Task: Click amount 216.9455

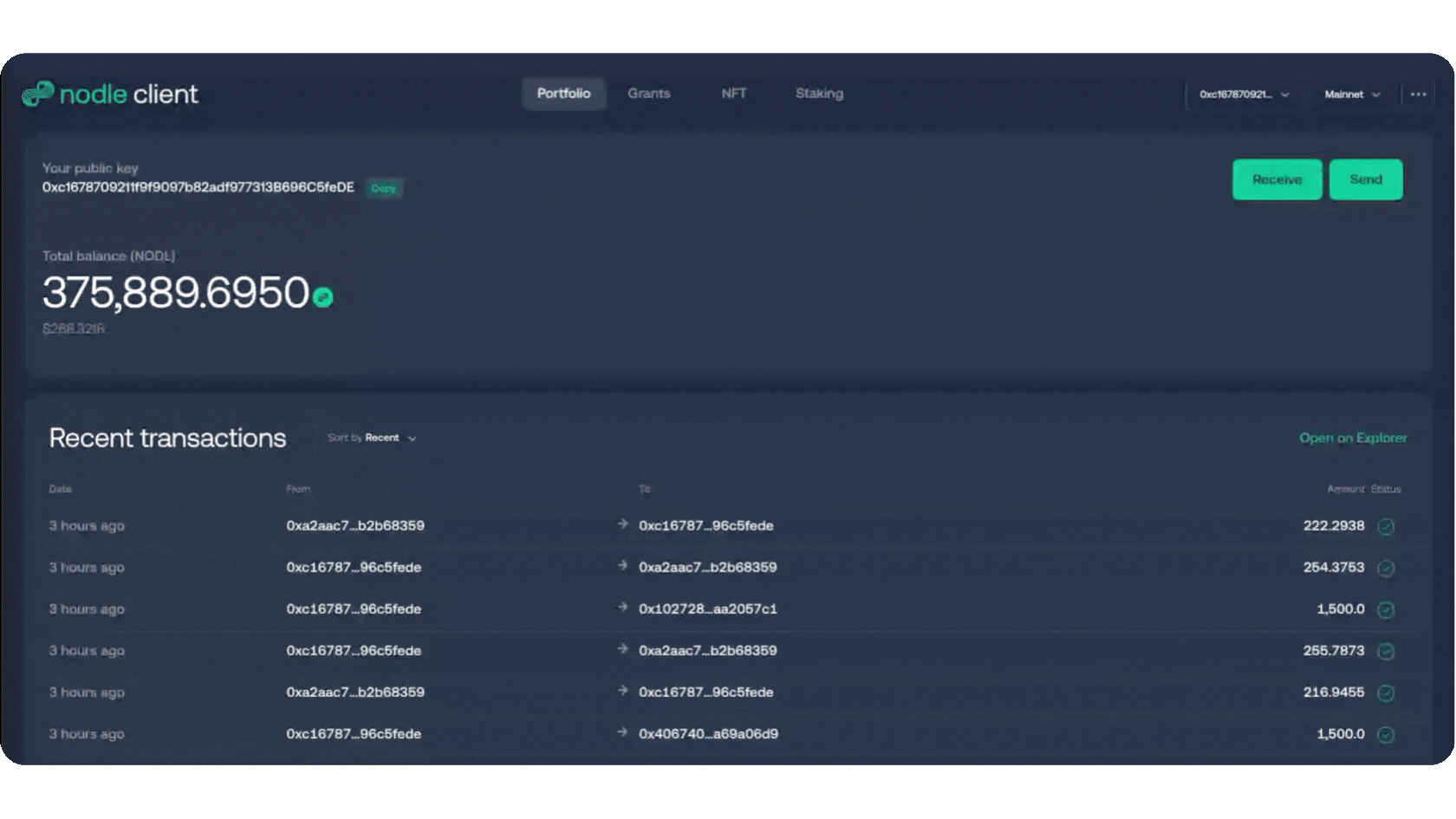Action: pos(1334,692)
